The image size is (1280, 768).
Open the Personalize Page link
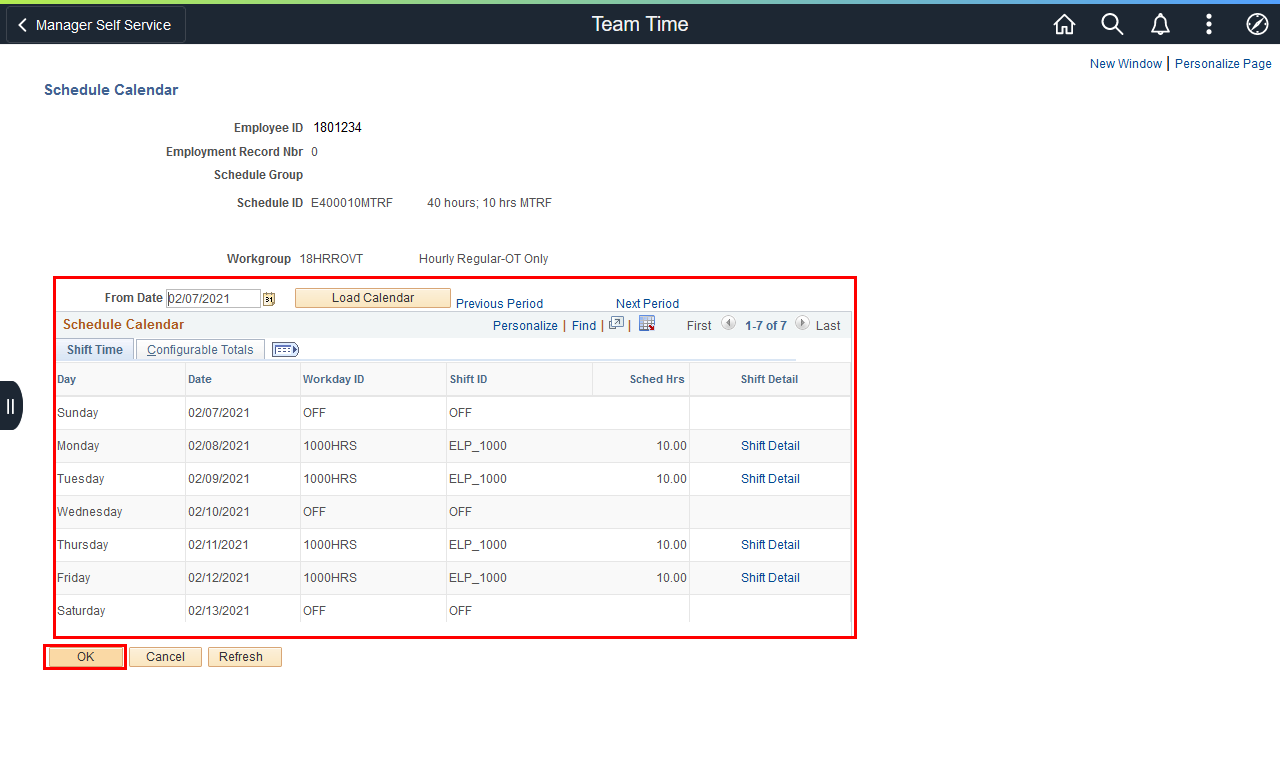(1223, 64)
